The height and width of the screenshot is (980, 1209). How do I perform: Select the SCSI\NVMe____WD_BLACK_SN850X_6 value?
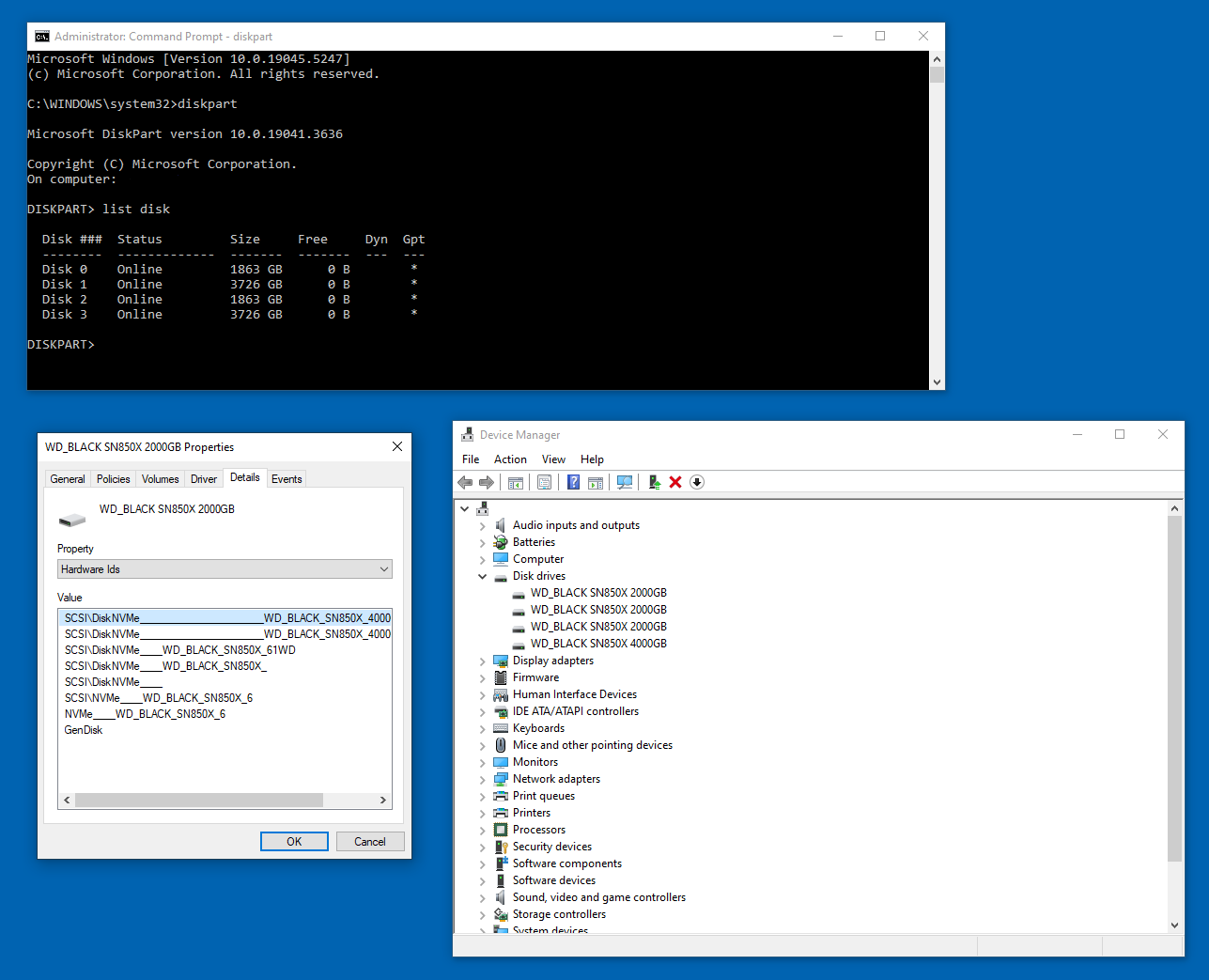(159, 698)
